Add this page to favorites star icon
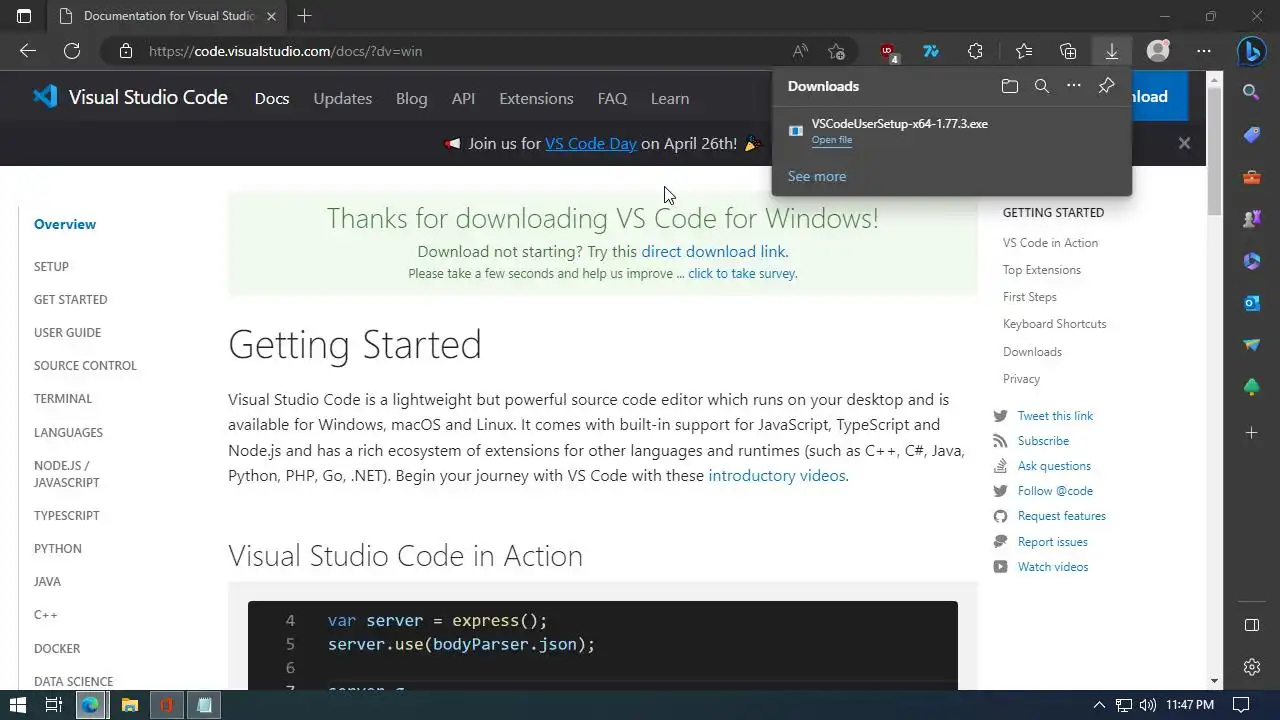1280x720 pixels. point(837,51)
